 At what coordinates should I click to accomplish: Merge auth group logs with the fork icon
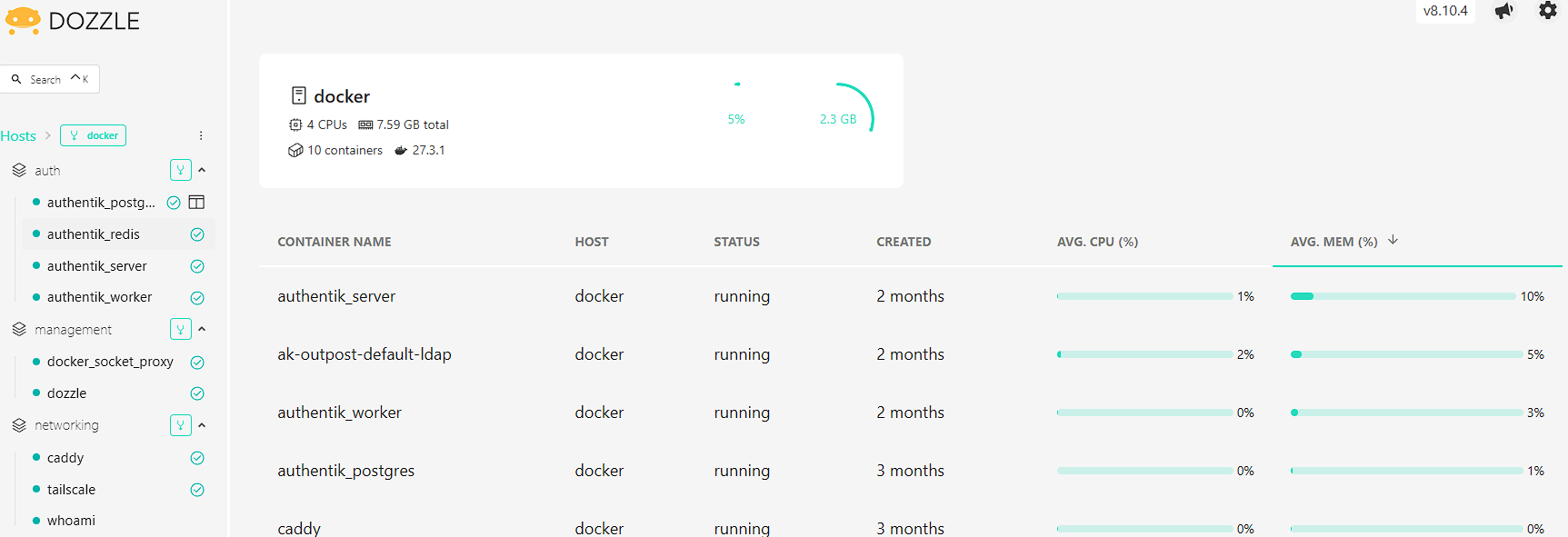coord(181,170)
